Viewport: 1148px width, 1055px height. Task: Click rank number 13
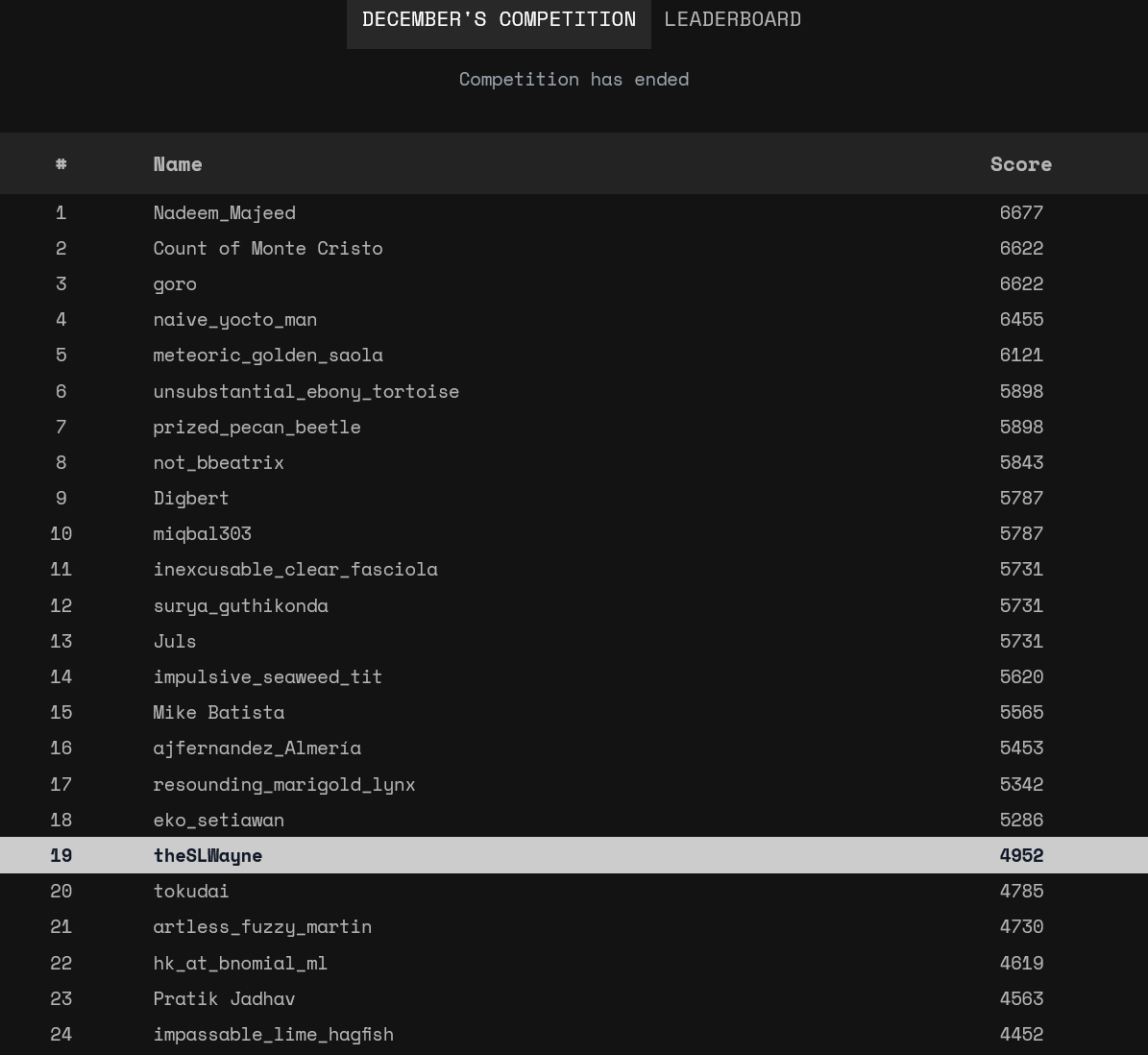coord(61,641)
